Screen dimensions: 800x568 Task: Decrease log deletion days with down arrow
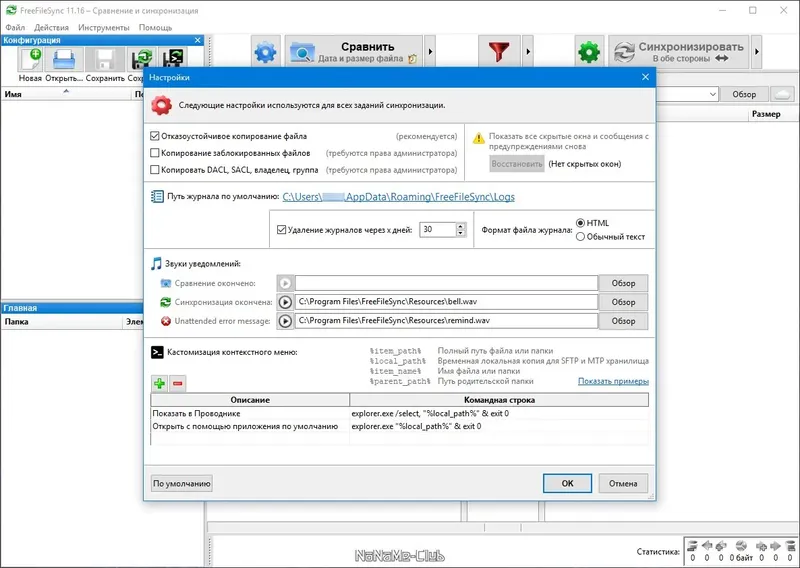(461, 233)
